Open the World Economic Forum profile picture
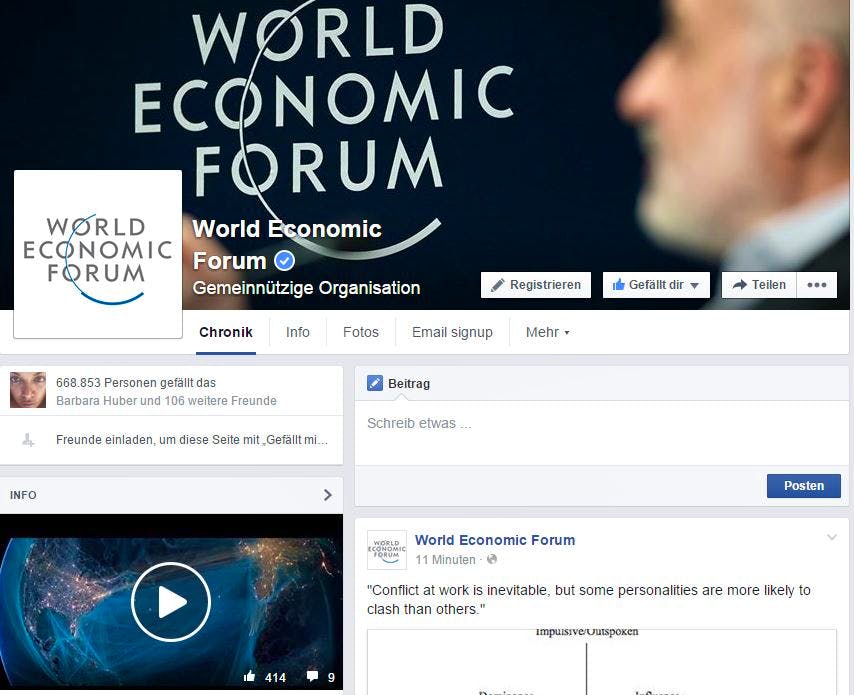This screenshot has width=854, height=695. pyautogui.click(x=98, y=254)
